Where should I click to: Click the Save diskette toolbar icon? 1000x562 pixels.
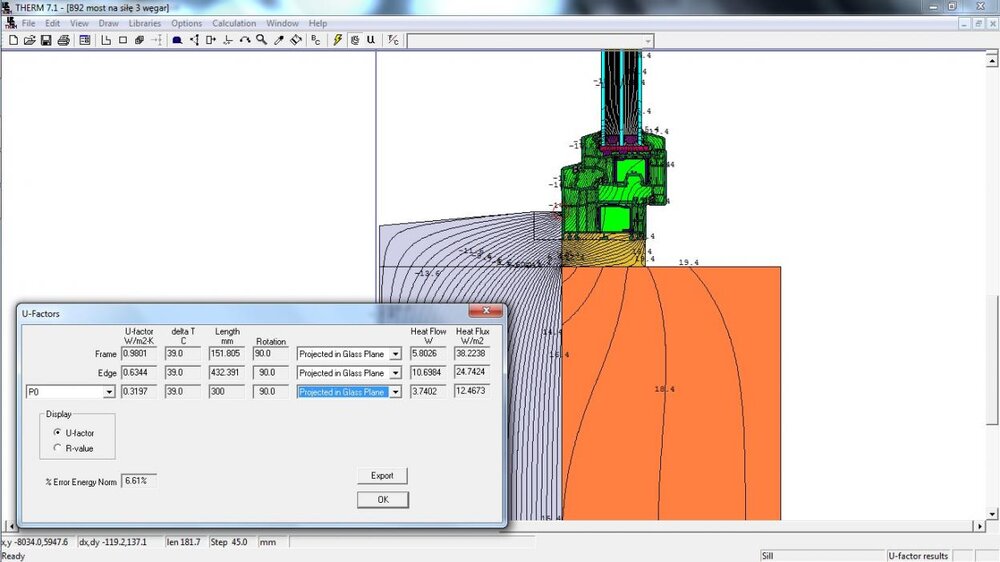point(46,40)
